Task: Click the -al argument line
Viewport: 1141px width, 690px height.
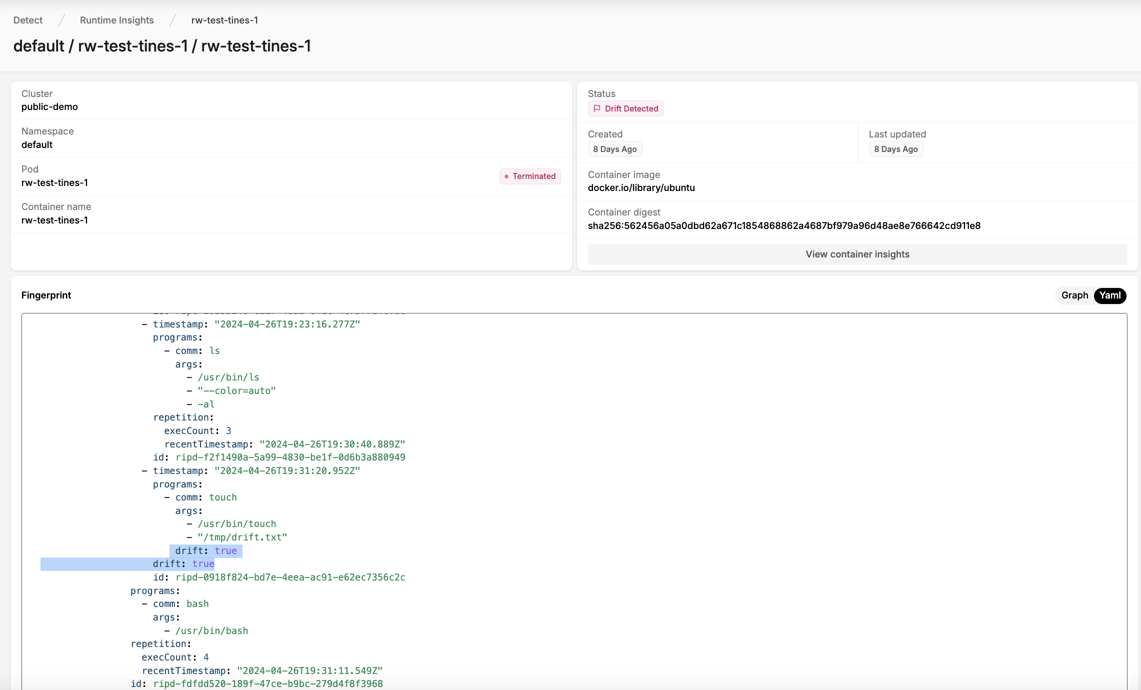Action: tap(200, 405)
